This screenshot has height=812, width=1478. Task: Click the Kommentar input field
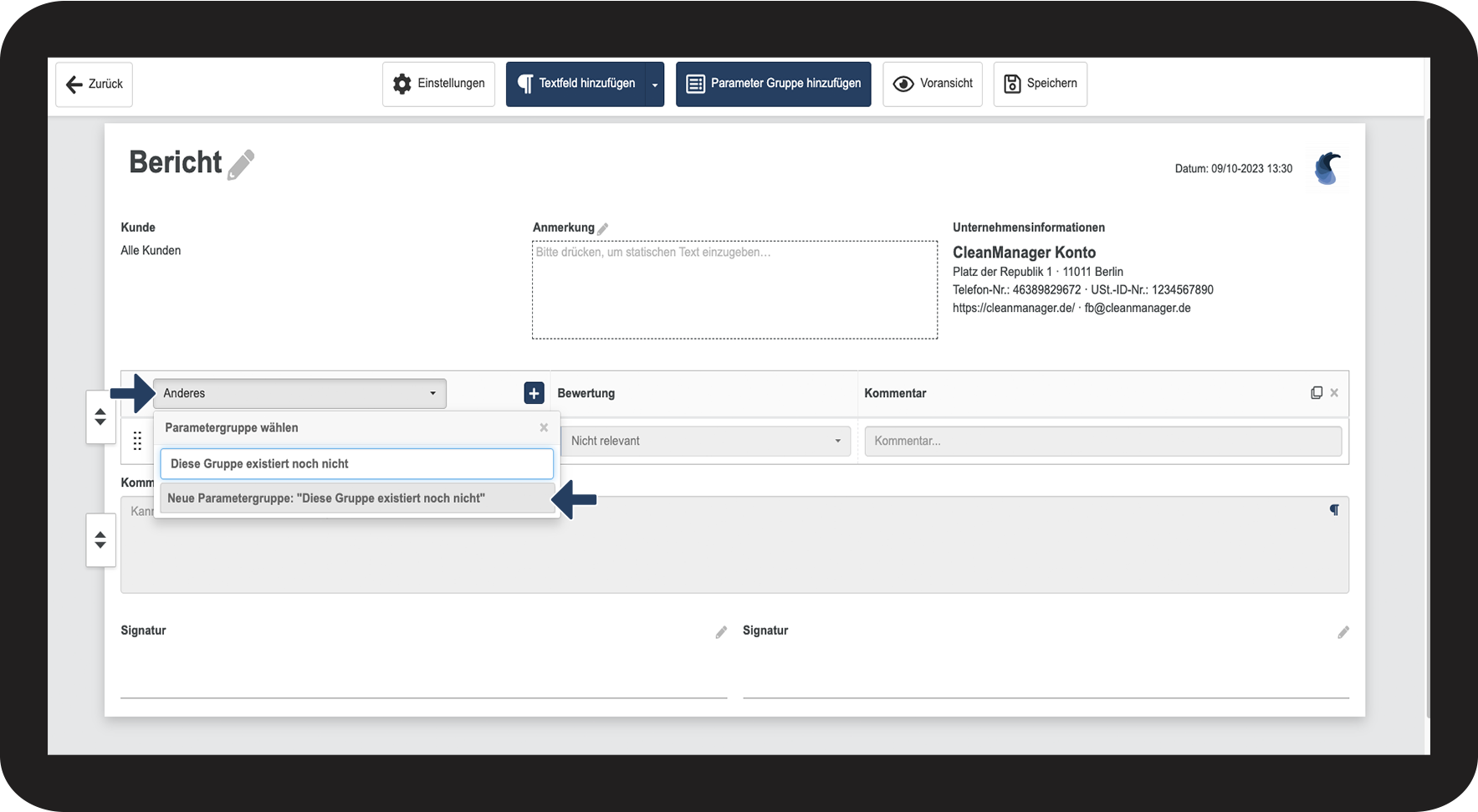pyautogui.click(x=1102, y=441)
